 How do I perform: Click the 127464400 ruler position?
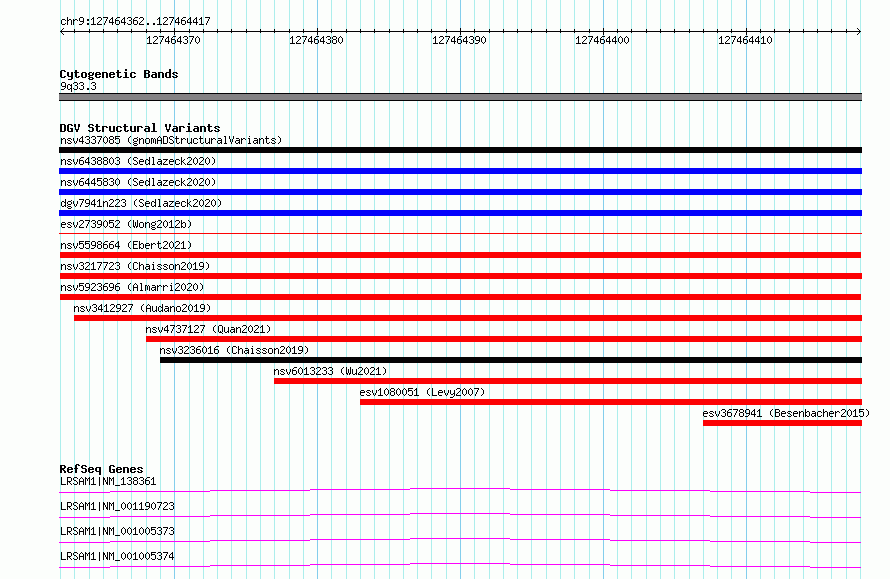point(602,40)
